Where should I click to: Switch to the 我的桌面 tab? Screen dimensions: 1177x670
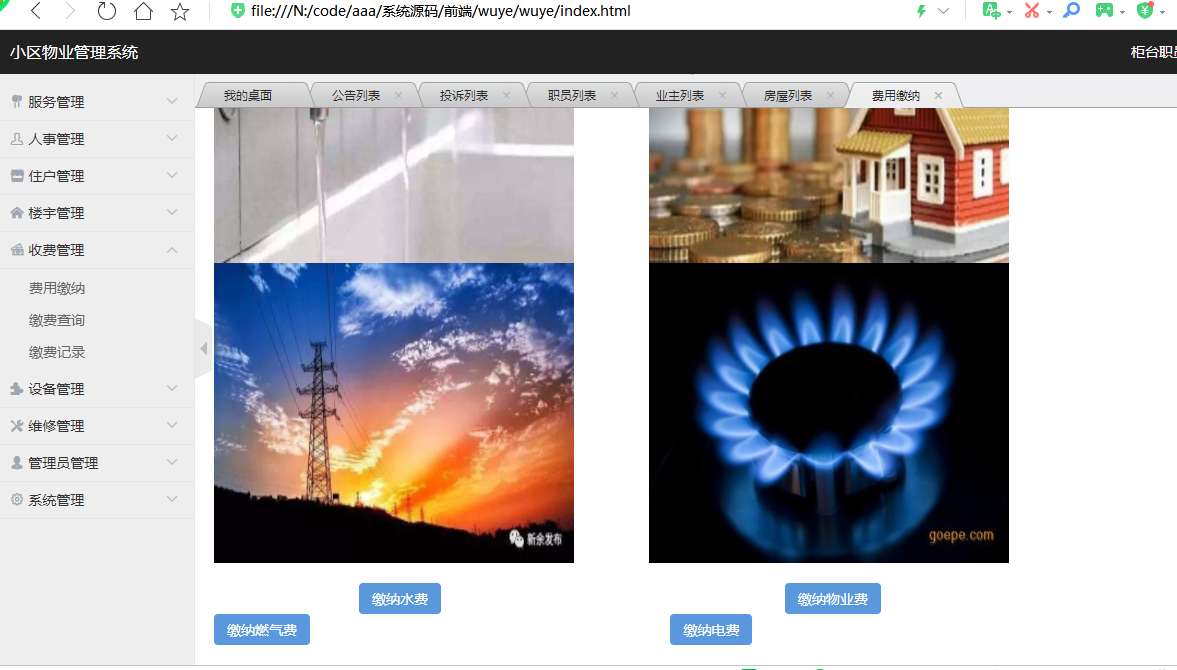click(x=248, y=96)
